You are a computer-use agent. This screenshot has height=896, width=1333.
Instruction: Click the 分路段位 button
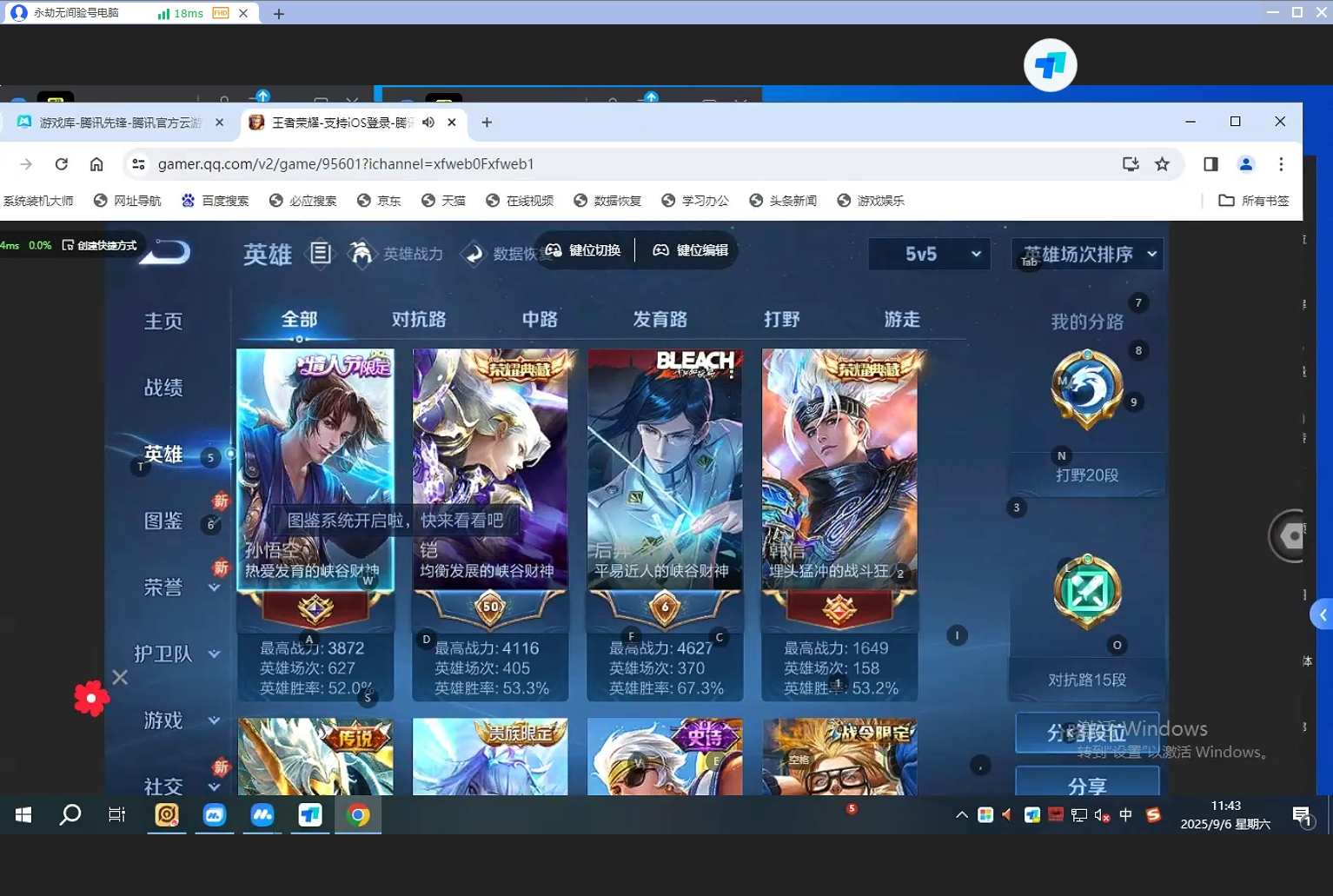coord(1087,733)
